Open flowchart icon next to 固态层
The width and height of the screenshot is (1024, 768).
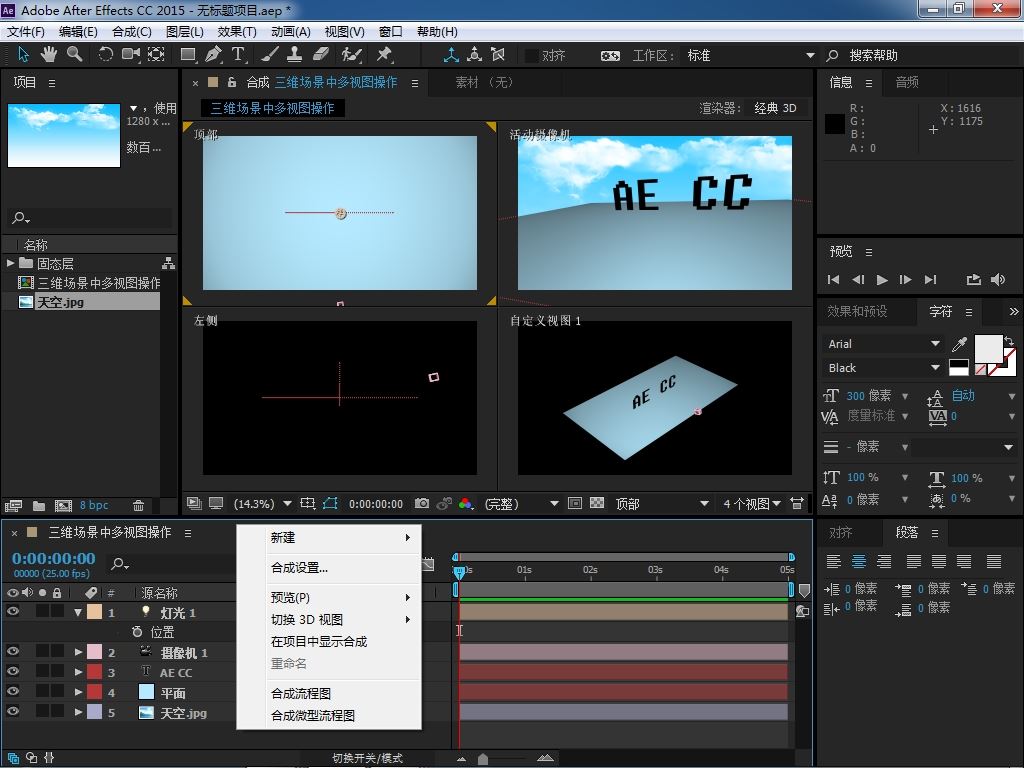pos(168,263)
